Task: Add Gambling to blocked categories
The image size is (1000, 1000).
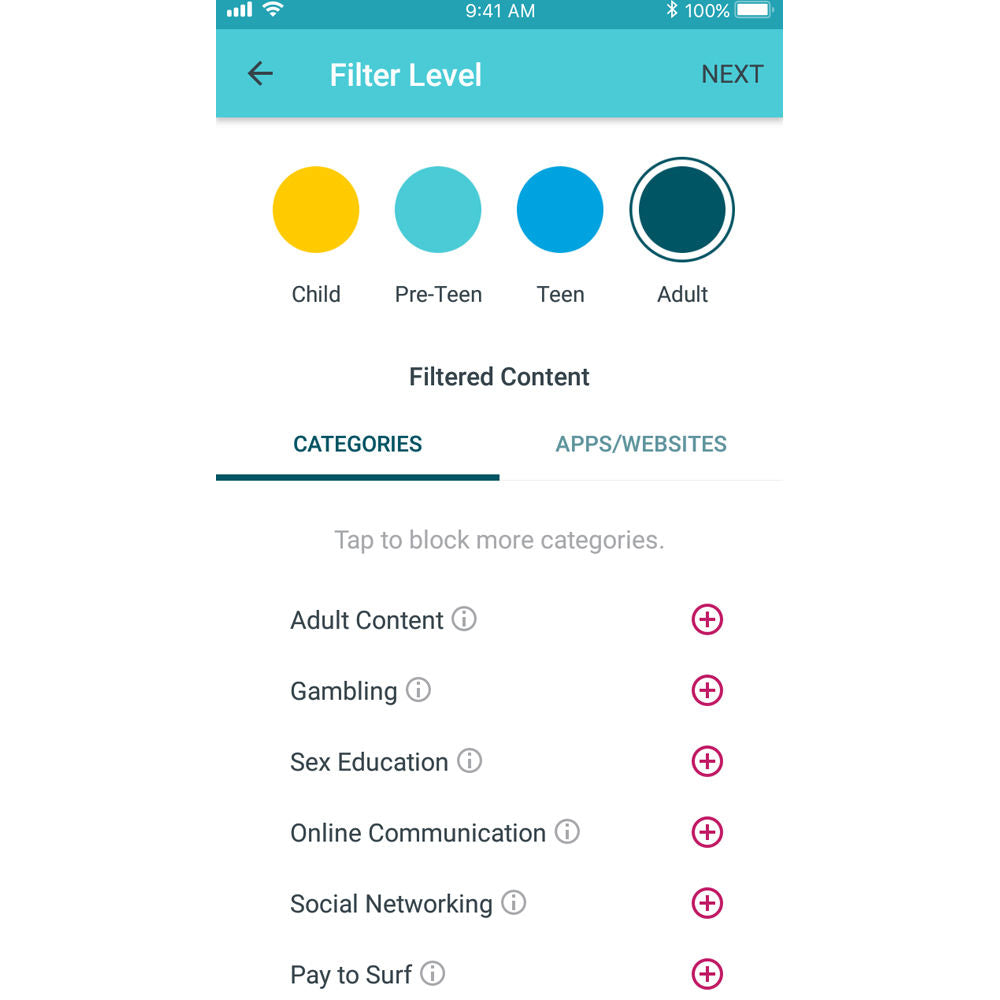Action: coord(707,690)
